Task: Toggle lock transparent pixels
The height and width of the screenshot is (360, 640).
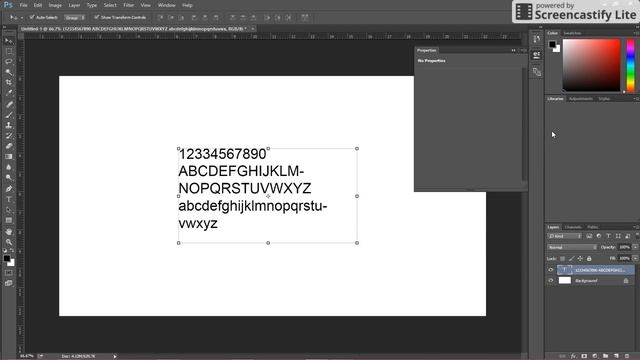Action: tap(562, 258)
